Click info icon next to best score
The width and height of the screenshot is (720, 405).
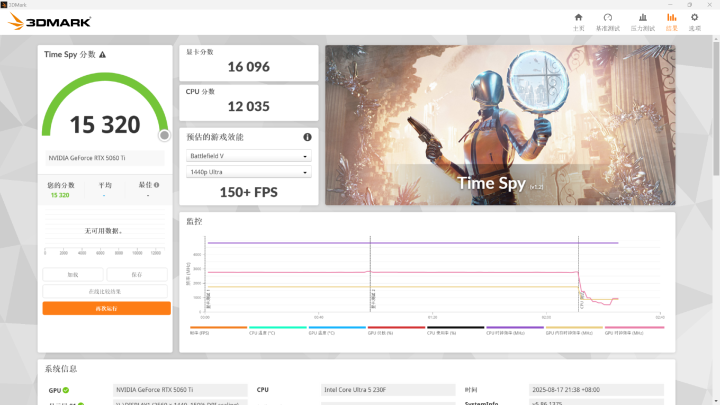tap(159, 185)
